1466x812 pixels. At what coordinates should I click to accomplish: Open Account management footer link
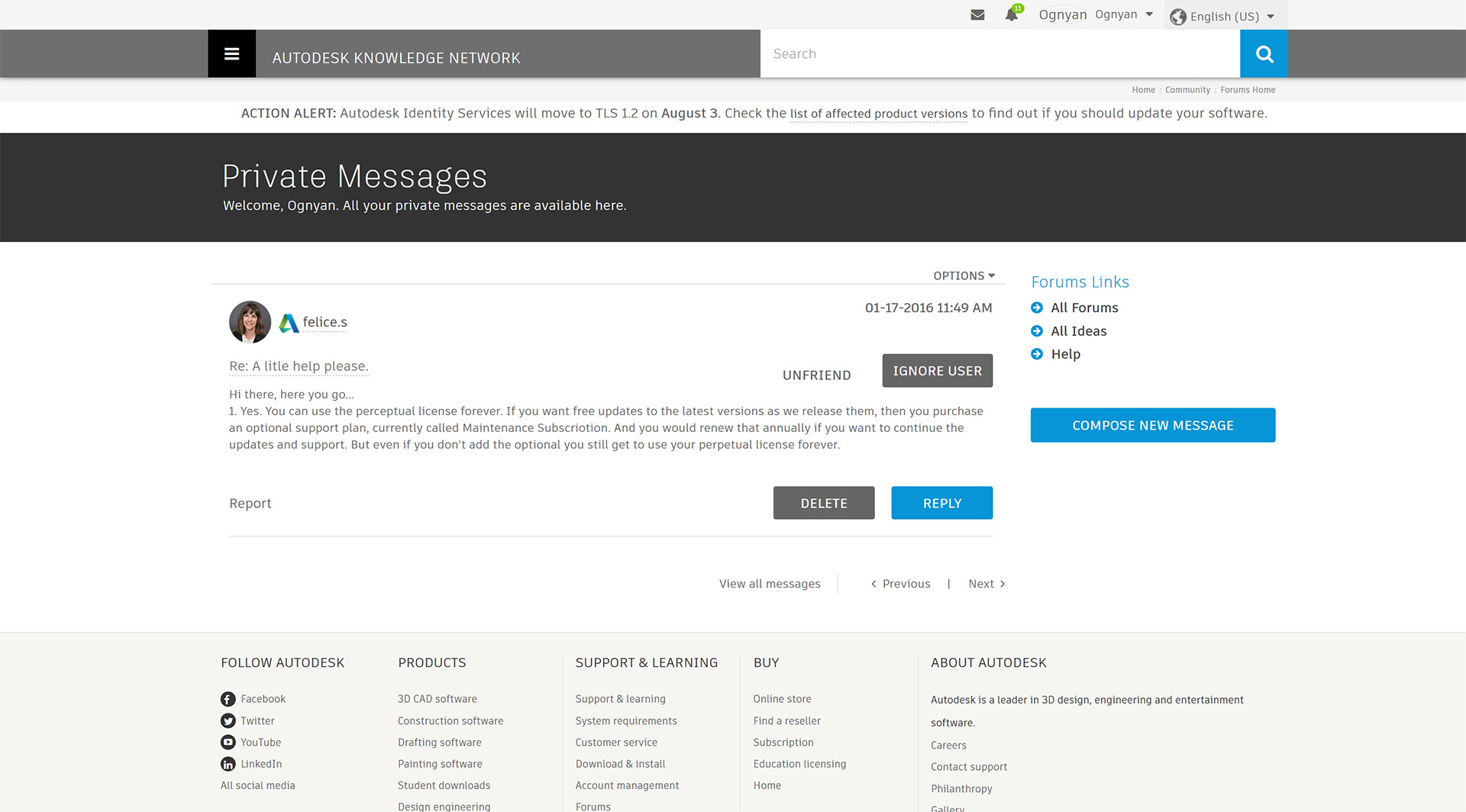627,785
